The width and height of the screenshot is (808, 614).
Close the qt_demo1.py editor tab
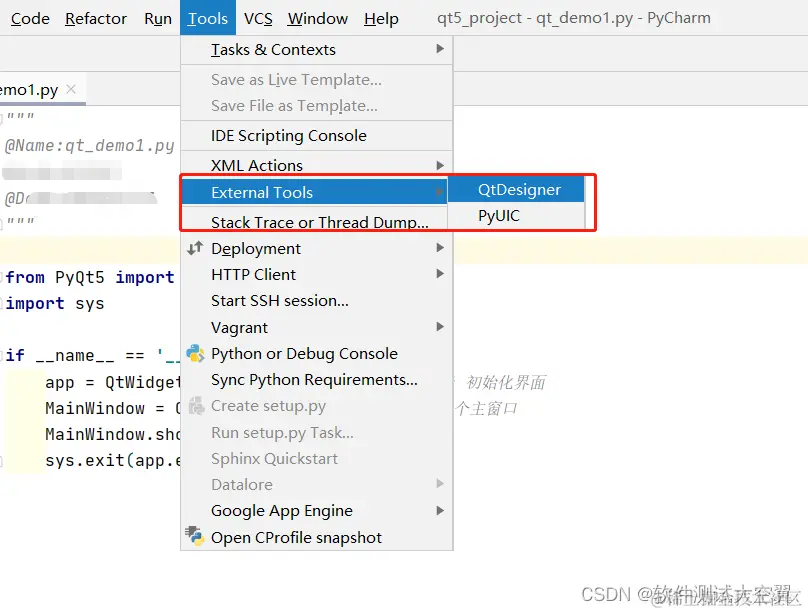coord(71,89)
